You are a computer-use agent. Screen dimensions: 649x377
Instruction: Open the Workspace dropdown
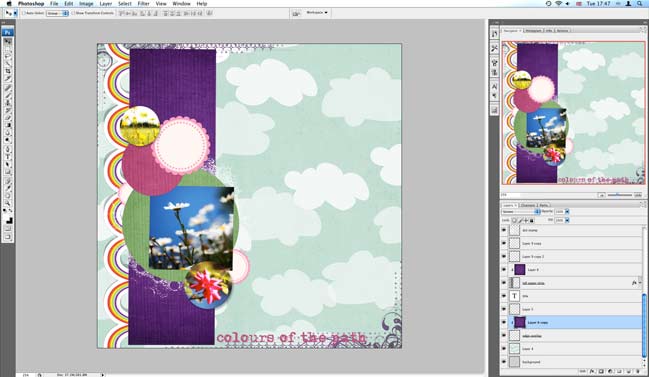point(317,13)
